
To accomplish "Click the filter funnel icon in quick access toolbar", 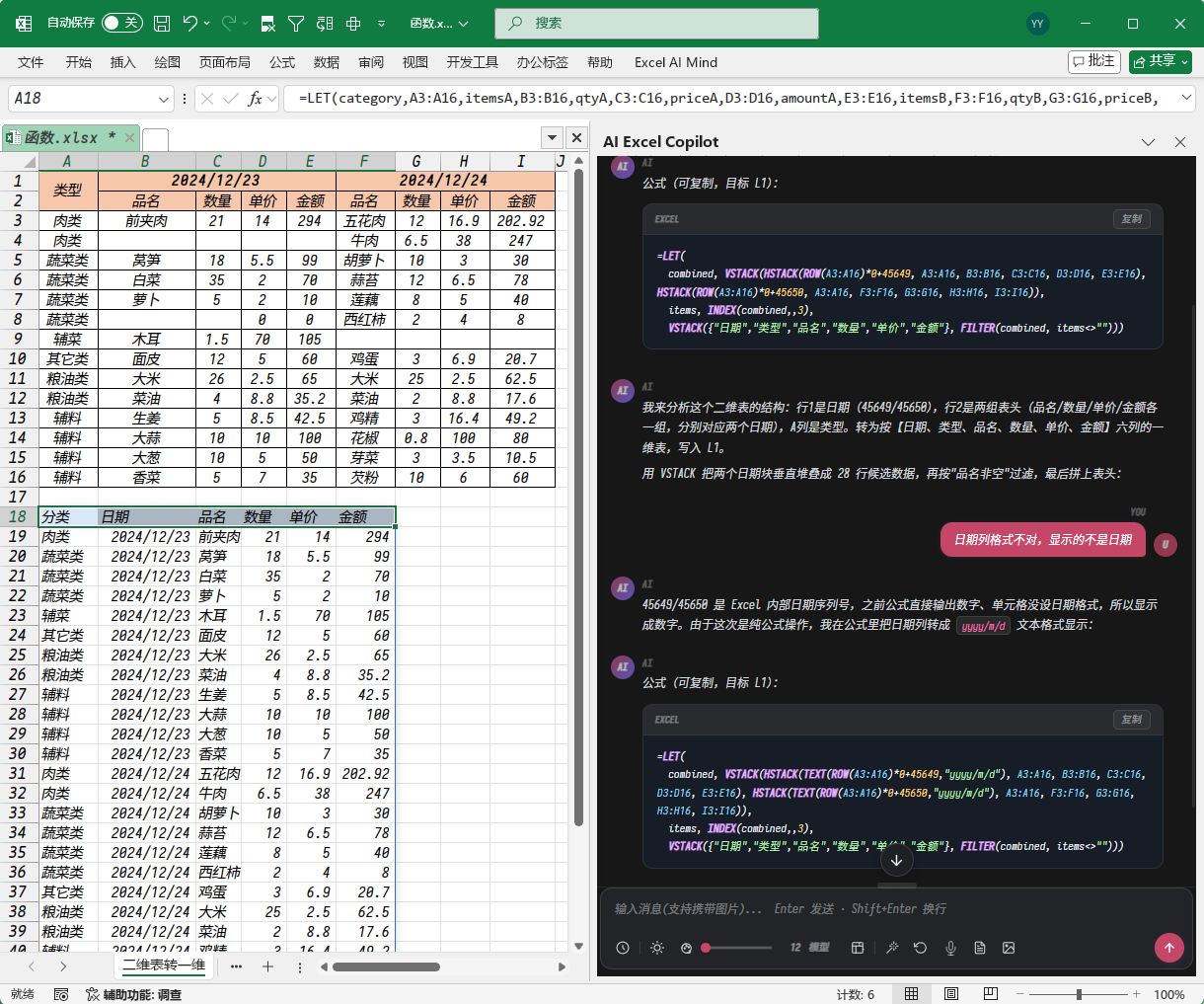I will pyautogui.click(x=295, y=23).
